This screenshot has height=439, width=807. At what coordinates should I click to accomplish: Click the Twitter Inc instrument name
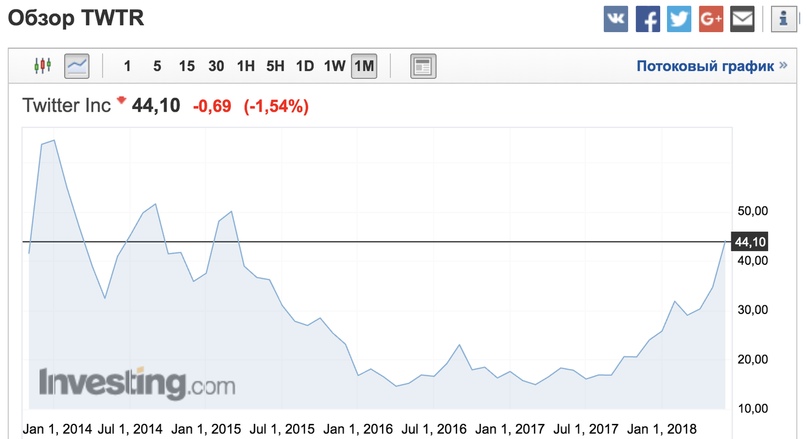pos(66,106)
